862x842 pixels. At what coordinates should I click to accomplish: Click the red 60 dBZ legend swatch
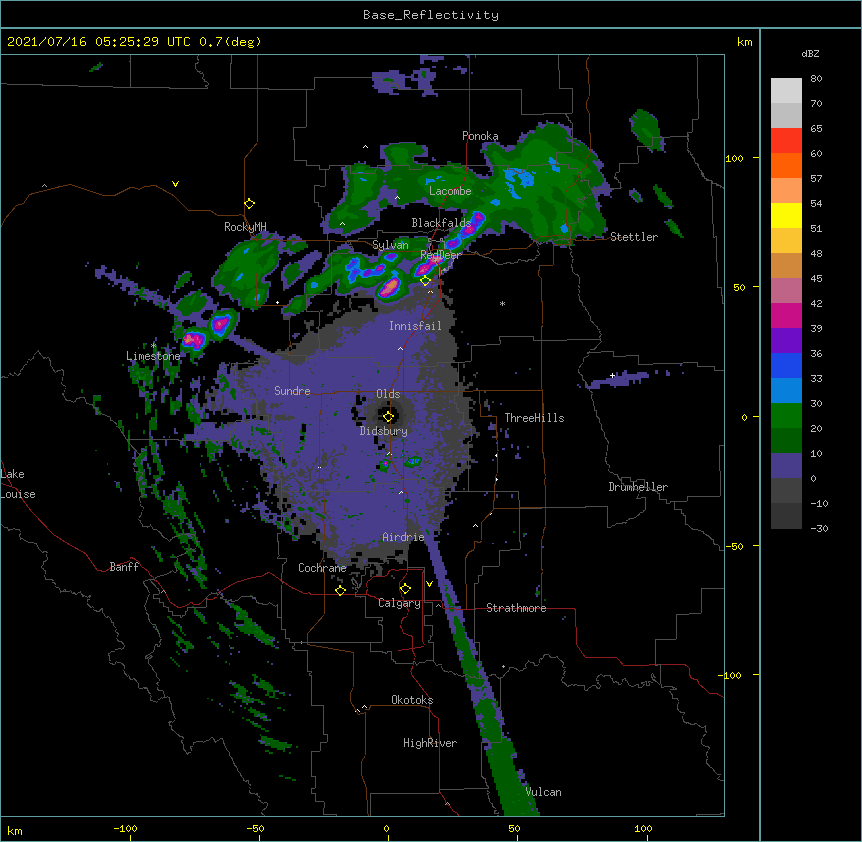coord(786,141)
